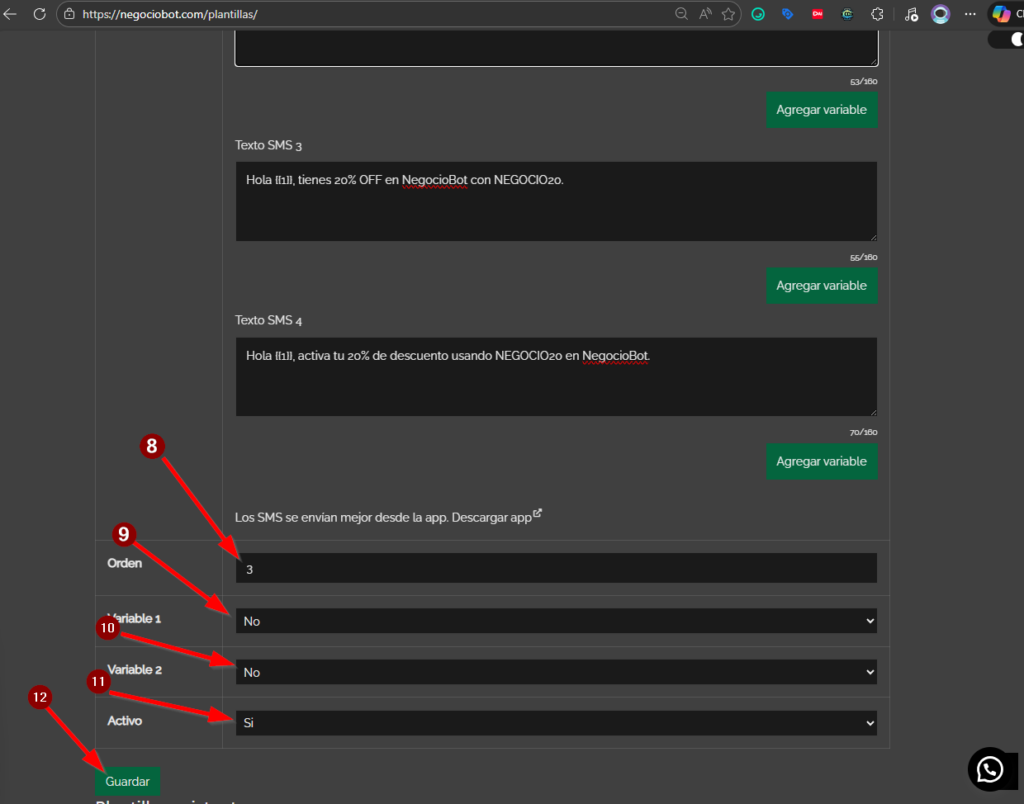Open the zoom magnifier icon in address bar

[681, 14]
